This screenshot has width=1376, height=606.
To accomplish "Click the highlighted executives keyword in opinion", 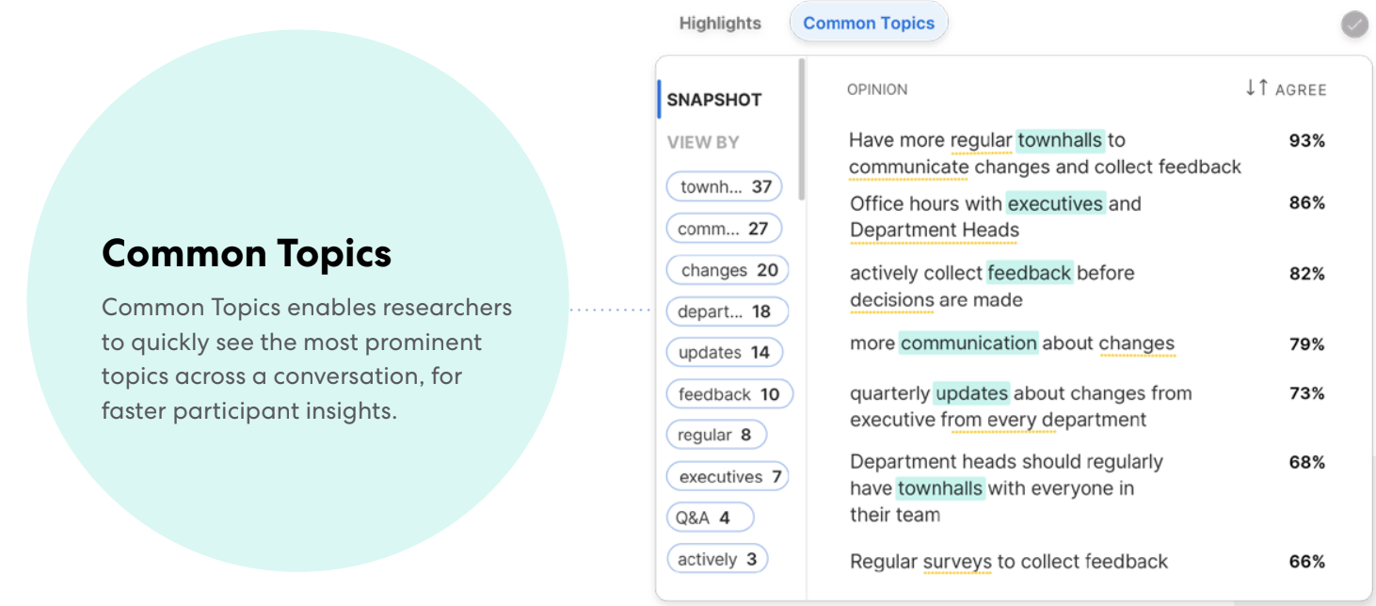I will pyautogui.click(x=1055, y=204).
